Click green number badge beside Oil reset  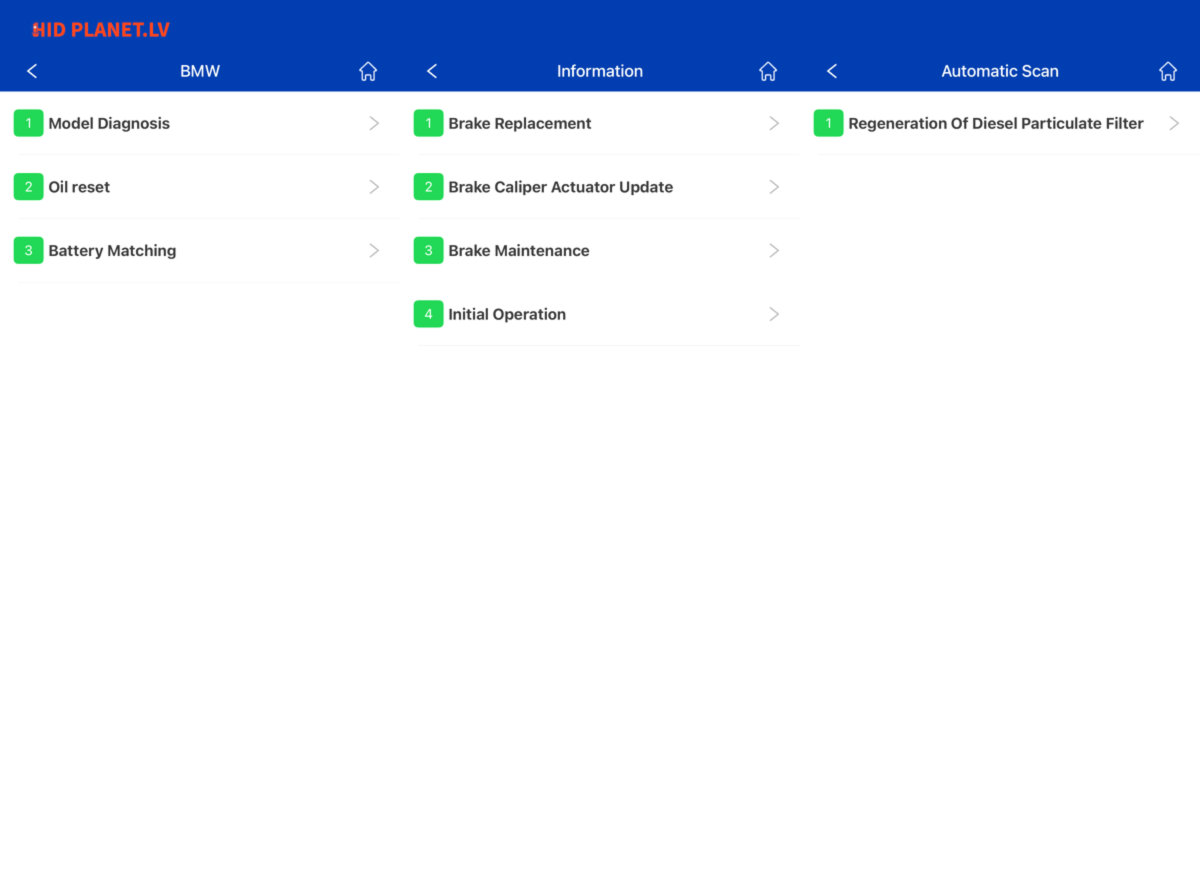(x=28, y=187)
